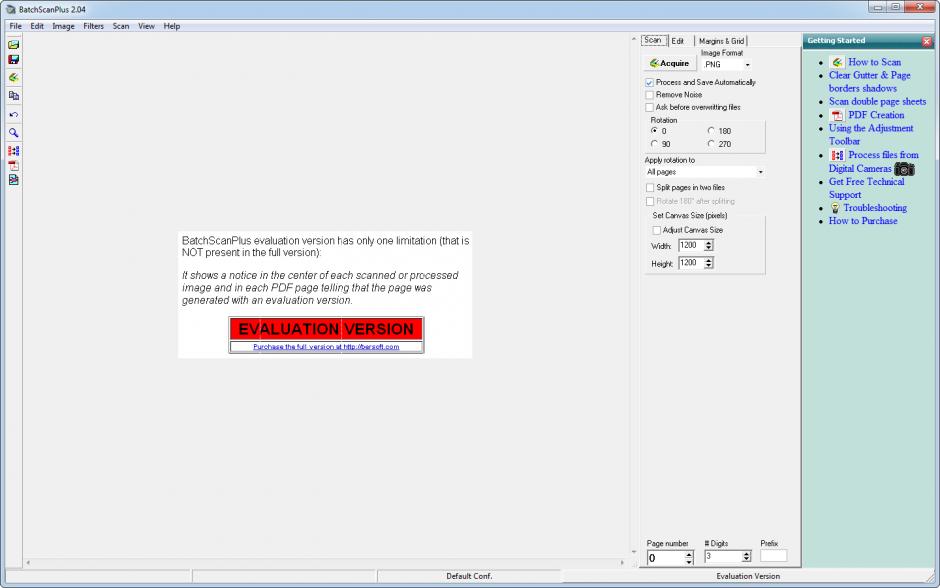Open the Image Format dropdown
This screenshot has height=588, width=940.
(x=748, y=65)
